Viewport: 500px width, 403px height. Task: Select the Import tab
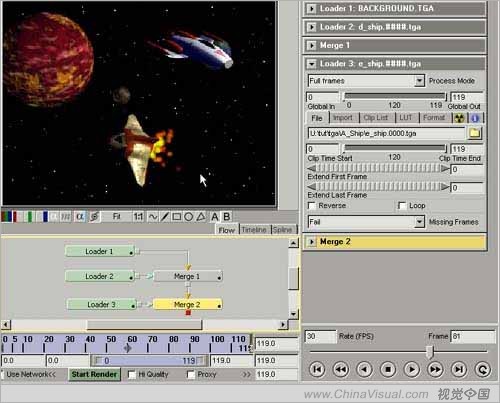(x=343, y=118)
